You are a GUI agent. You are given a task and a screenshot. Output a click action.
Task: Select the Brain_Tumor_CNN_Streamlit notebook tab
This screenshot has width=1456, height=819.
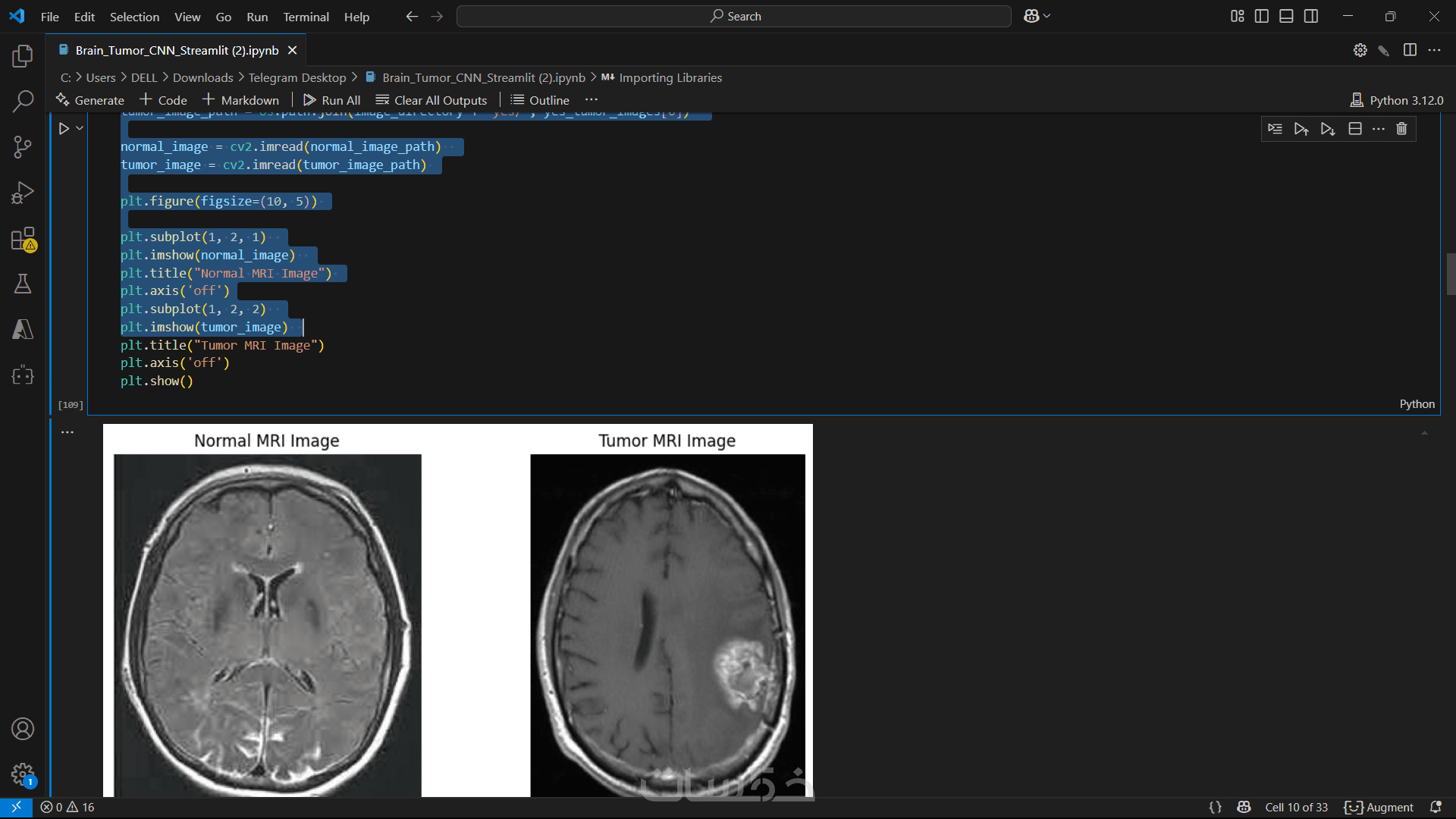coord(176,50)
